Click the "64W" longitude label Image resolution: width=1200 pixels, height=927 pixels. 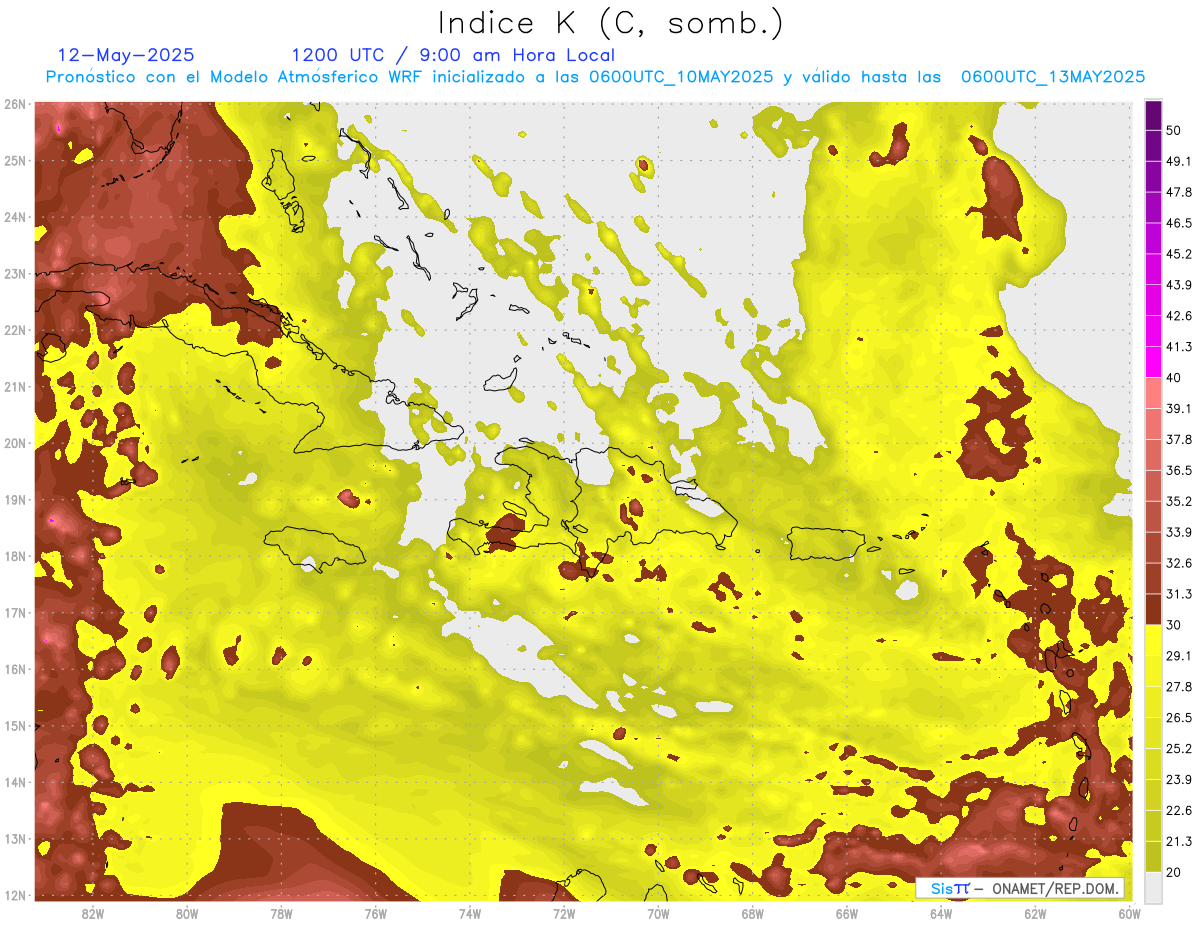pyautogui.click(x=941, y=913)
